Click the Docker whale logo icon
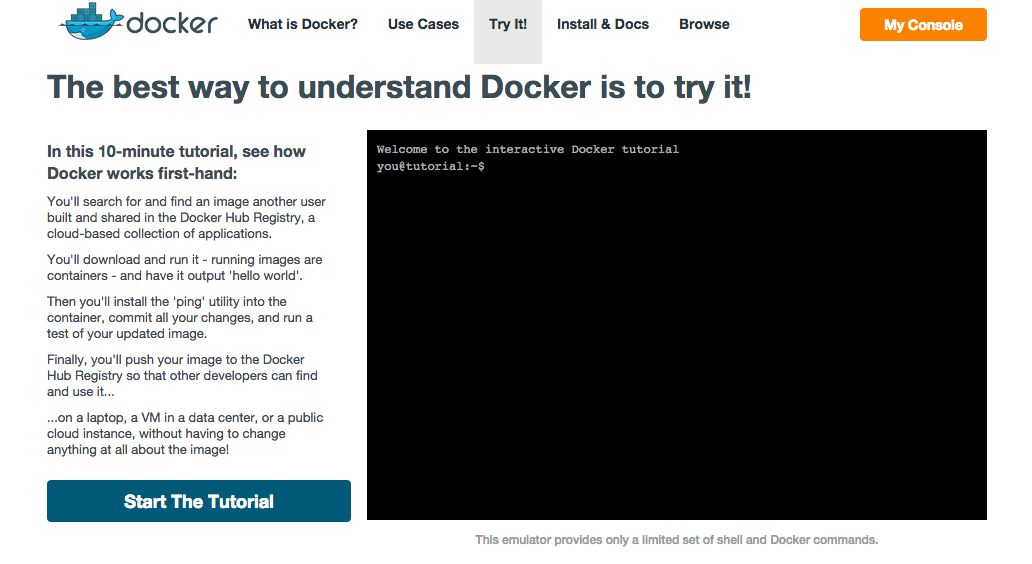 (x=90, y=23)
